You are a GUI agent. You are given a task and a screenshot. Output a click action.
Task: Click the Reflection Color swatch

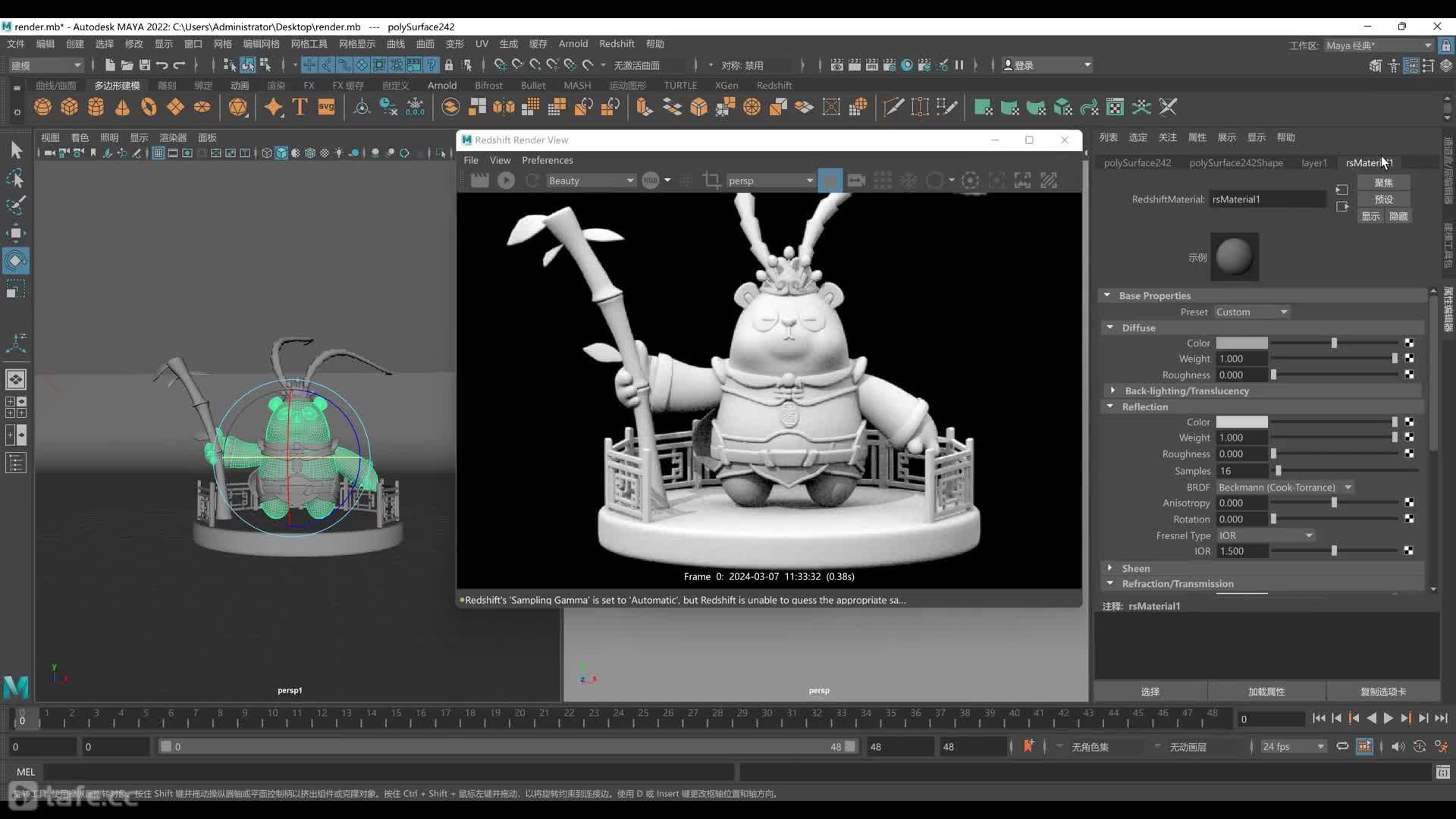[1241, 422]
